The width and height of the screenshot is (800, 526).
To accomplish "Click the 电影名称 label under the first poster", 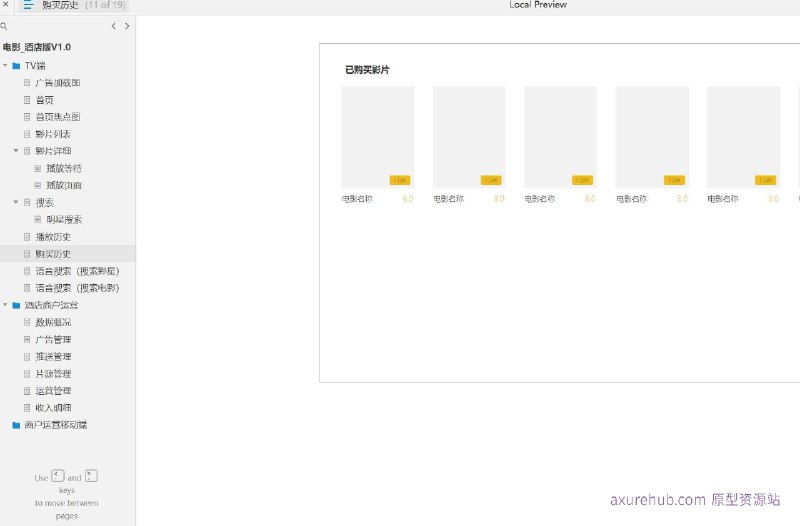I will click(x=357, y=199).
